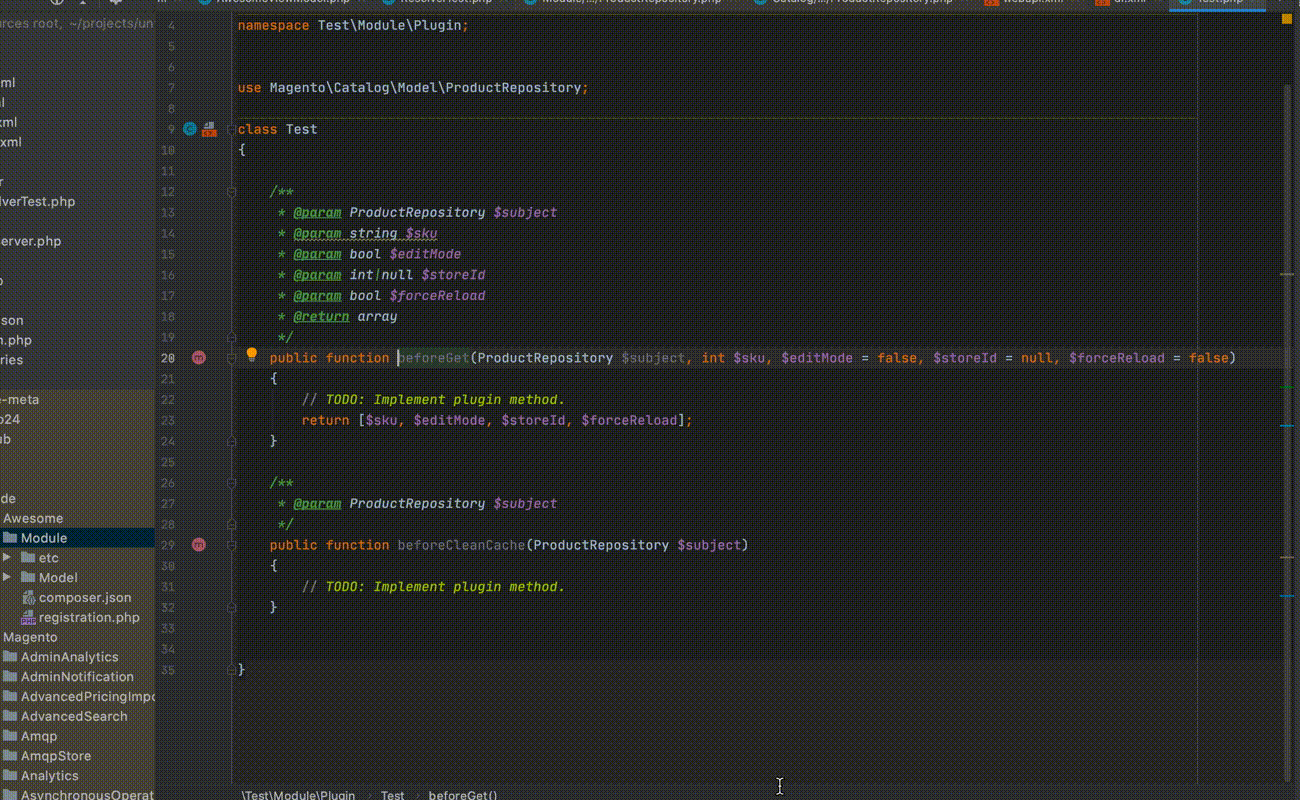Fold the beforeCleanCache function at line 29
Viewport: 1300px width, 800px height.
[x=231, y=545]
